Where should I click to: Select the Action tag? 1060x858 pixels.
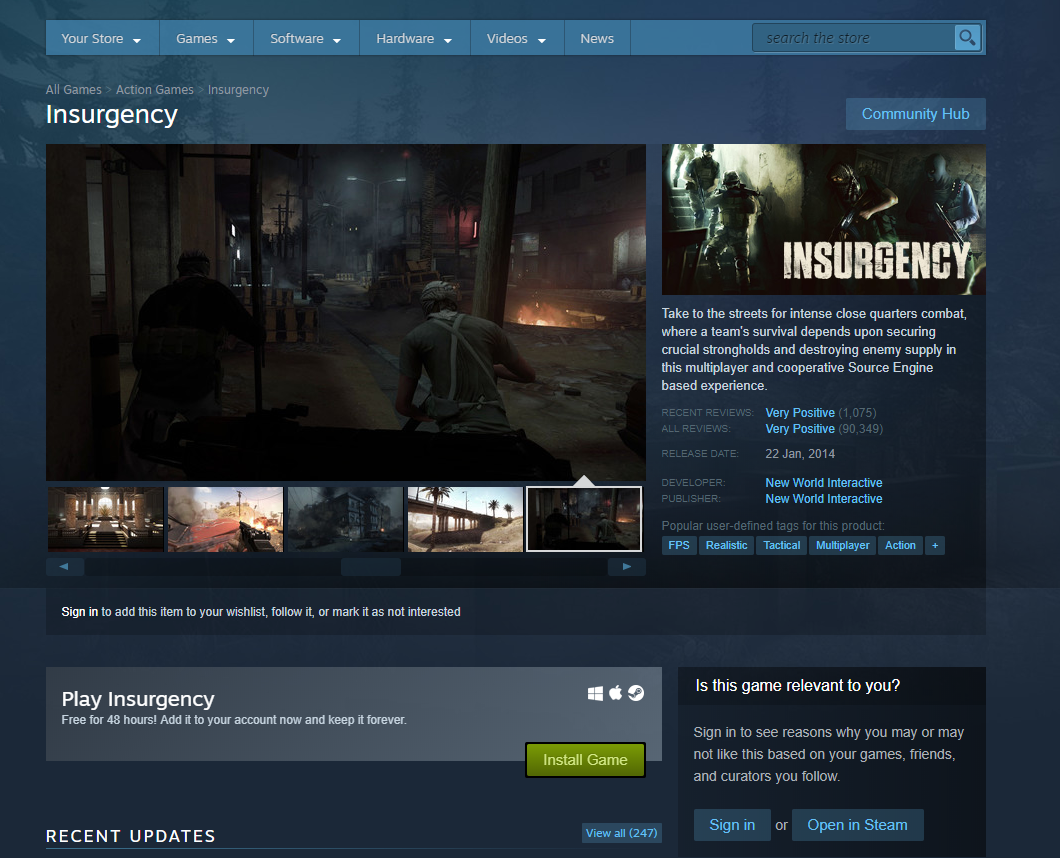tap(900, 545)
